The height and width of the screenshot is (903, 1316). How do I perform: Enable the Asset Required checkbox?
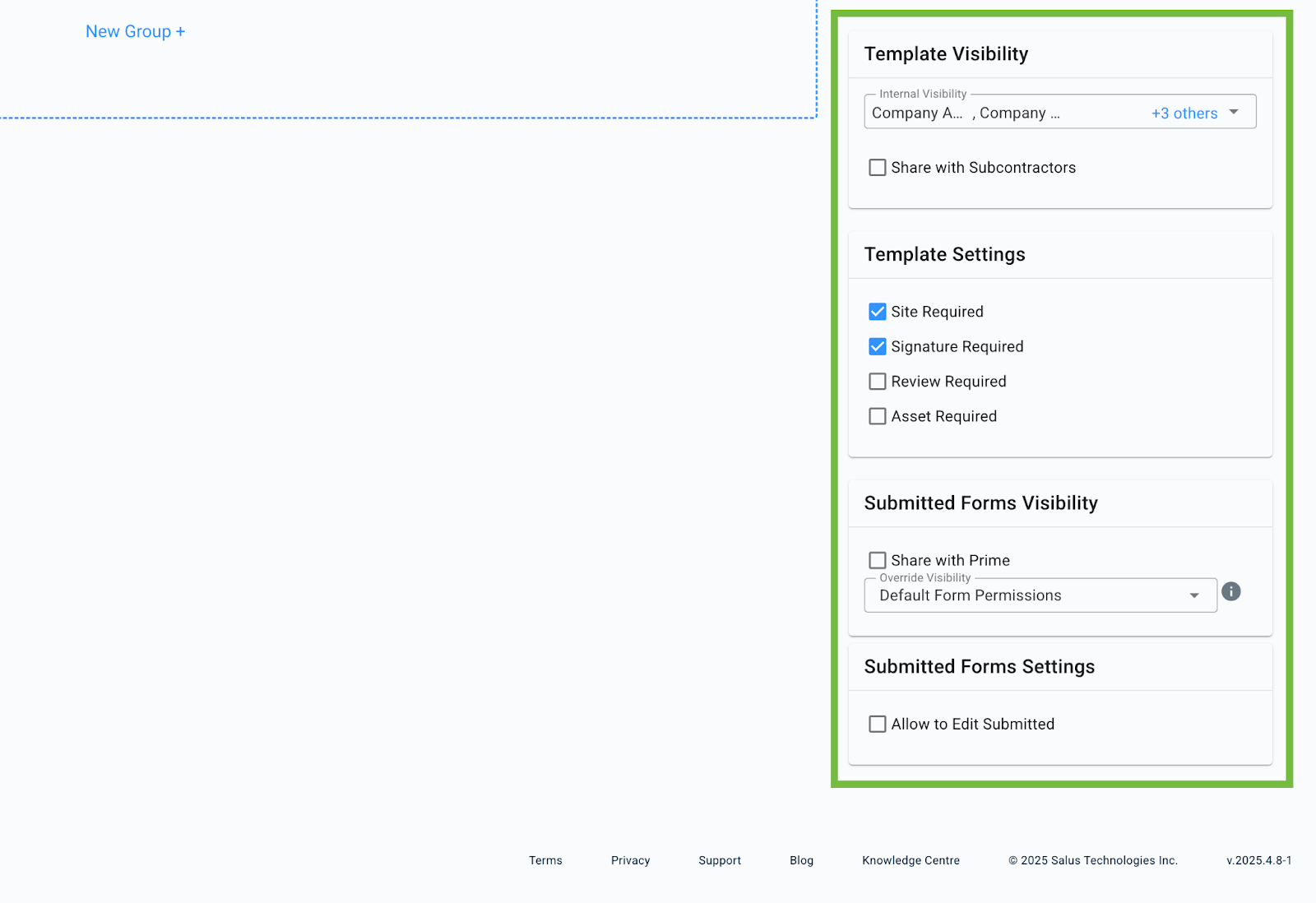coord(878,417)
